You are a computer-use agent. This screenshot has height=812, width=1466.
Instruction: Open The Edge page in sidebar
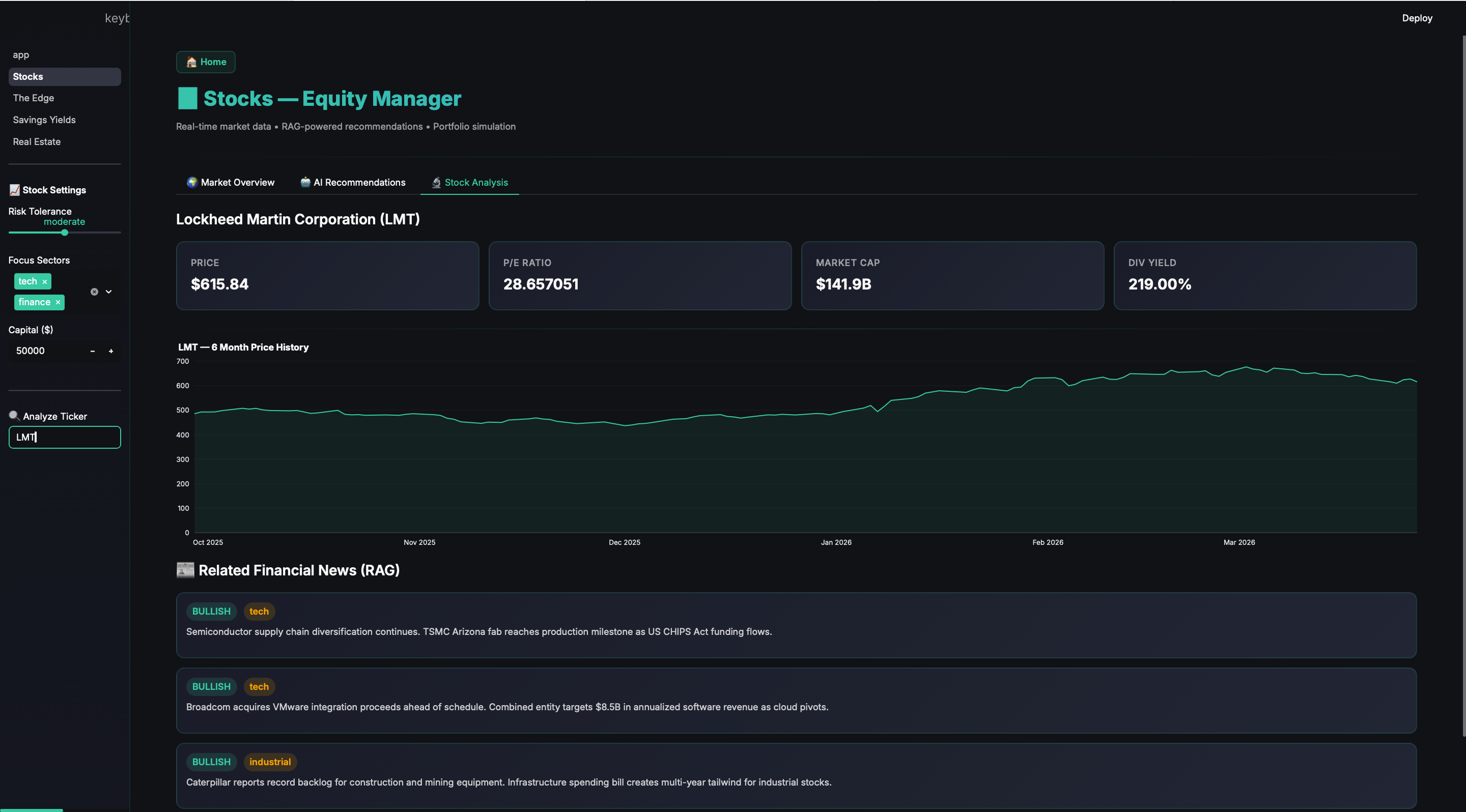(x=34, y=98)
